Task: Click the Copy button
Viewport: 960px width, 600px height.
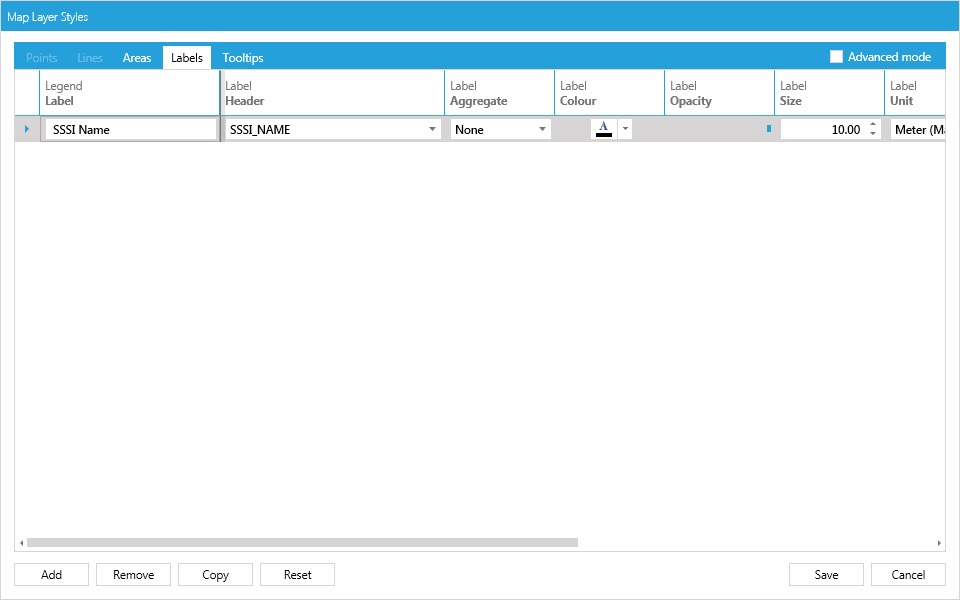Action: [215, 574]
